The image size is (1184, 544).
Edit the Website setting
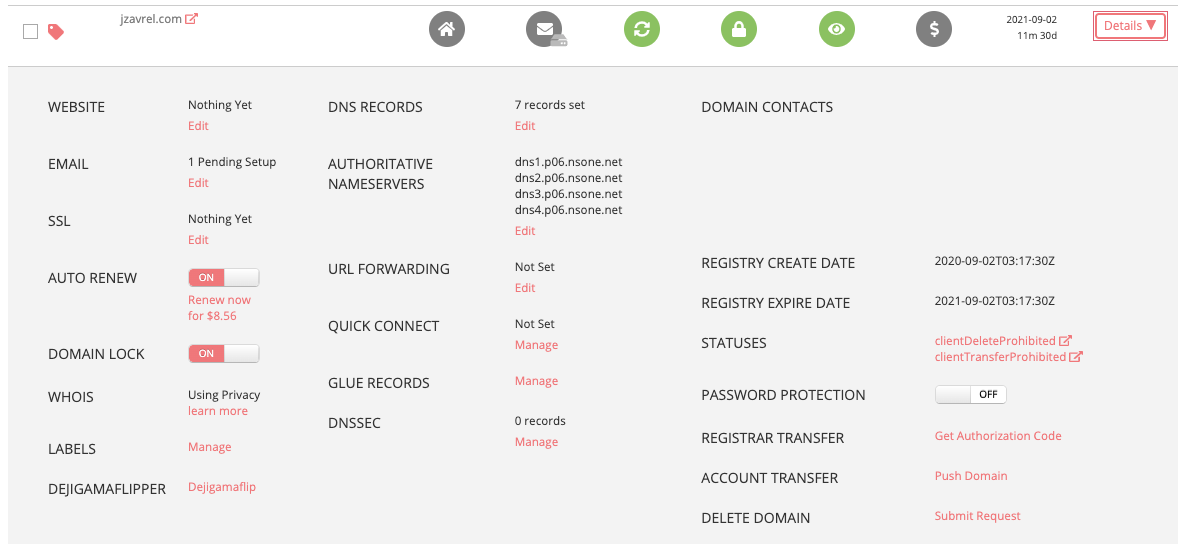click(x=199, y=125)
